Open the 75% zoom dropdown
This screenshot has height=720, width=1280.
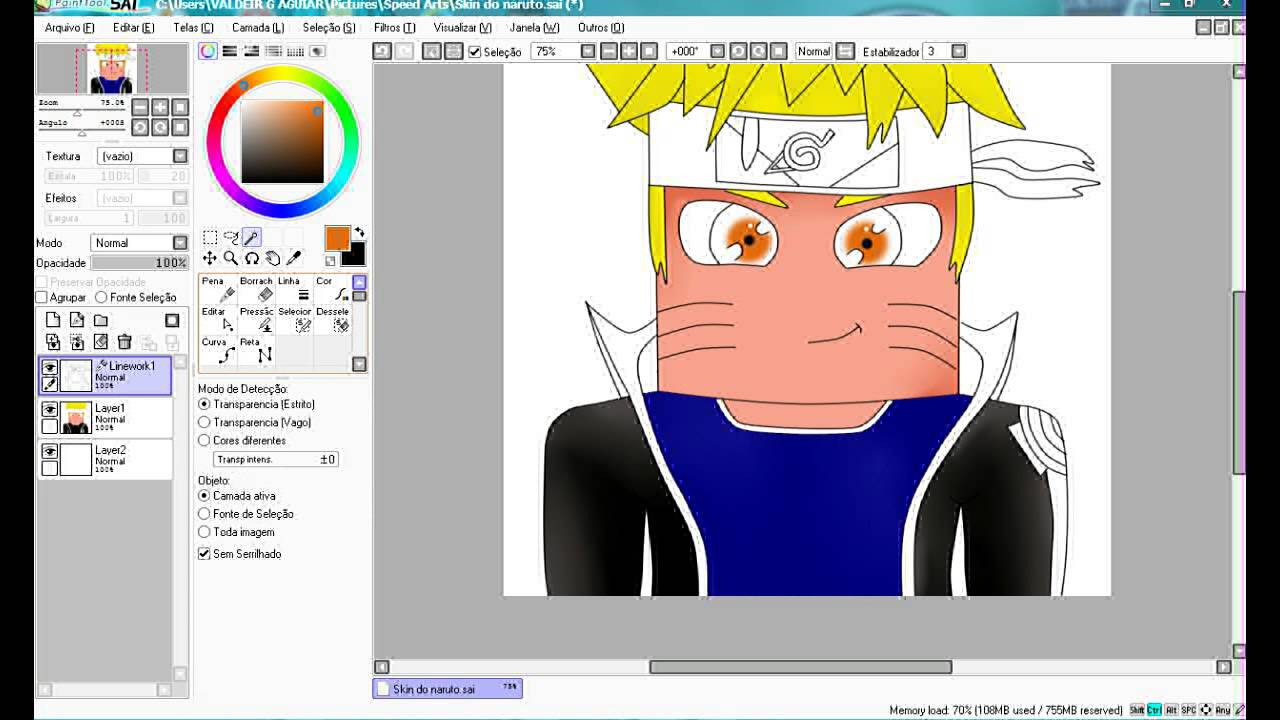point(588,51)
